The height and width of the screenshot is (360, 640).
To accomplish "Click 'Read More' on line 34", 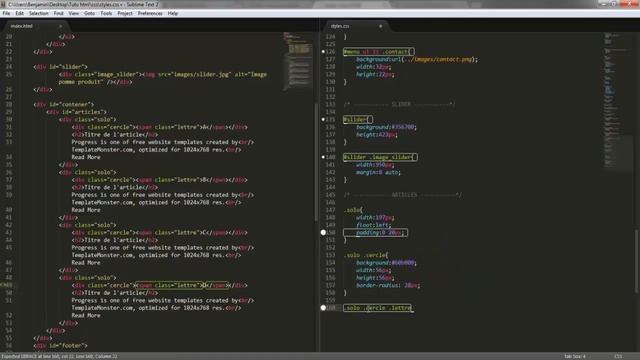I will point(86,157).
